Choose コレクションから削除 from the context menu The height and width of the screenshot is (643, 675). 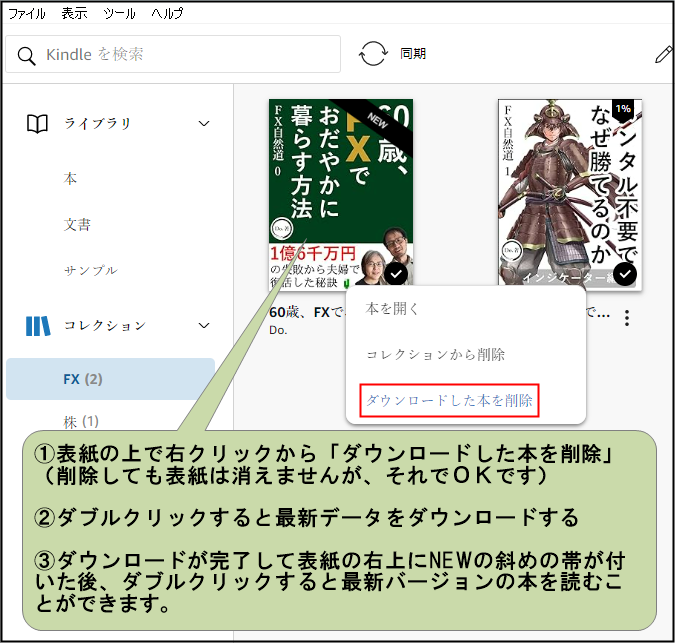point(435,355)
